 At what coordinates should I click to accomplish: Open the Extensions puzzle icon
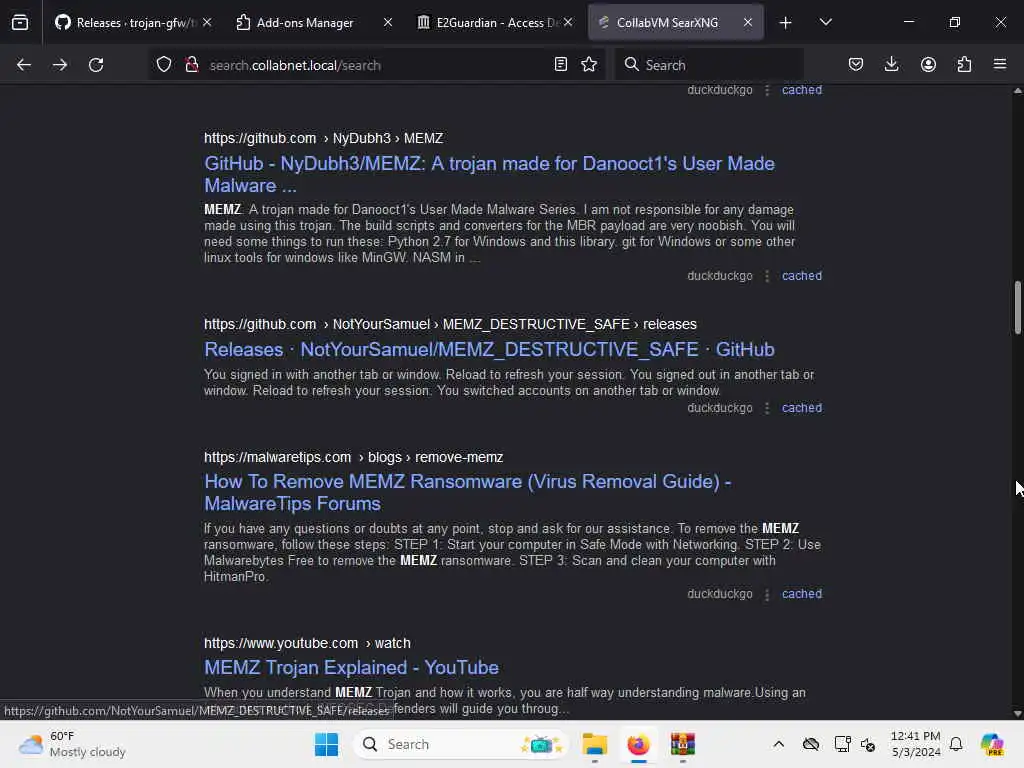pos(964,64)
